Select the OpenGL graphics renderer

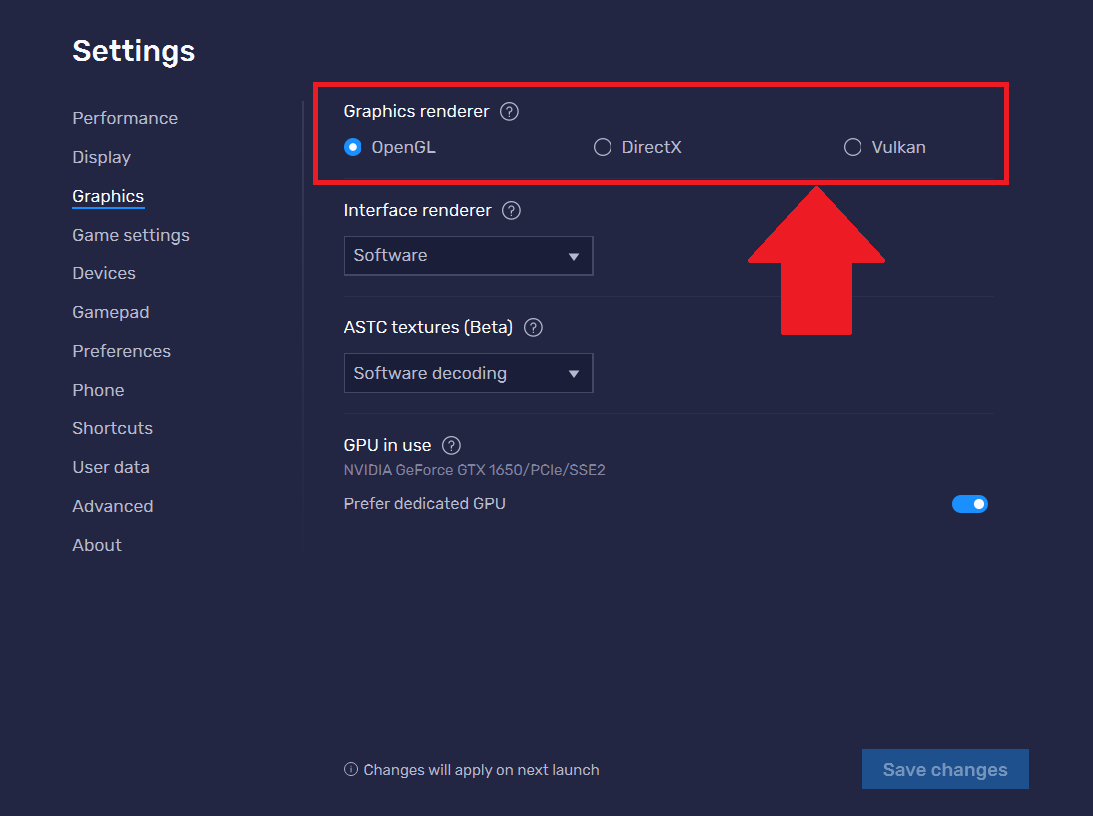coord(352,147)
